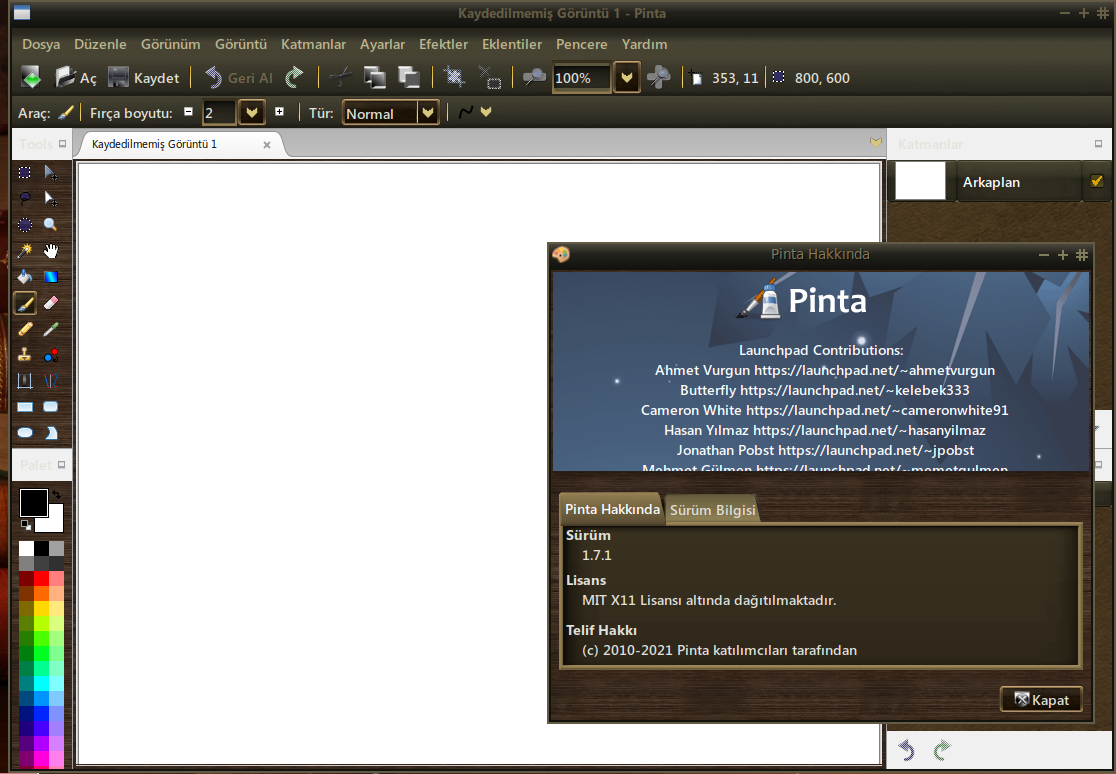1116x774 pixels.
Task: Select the Line/Curve tool
Action: [51, 381]
